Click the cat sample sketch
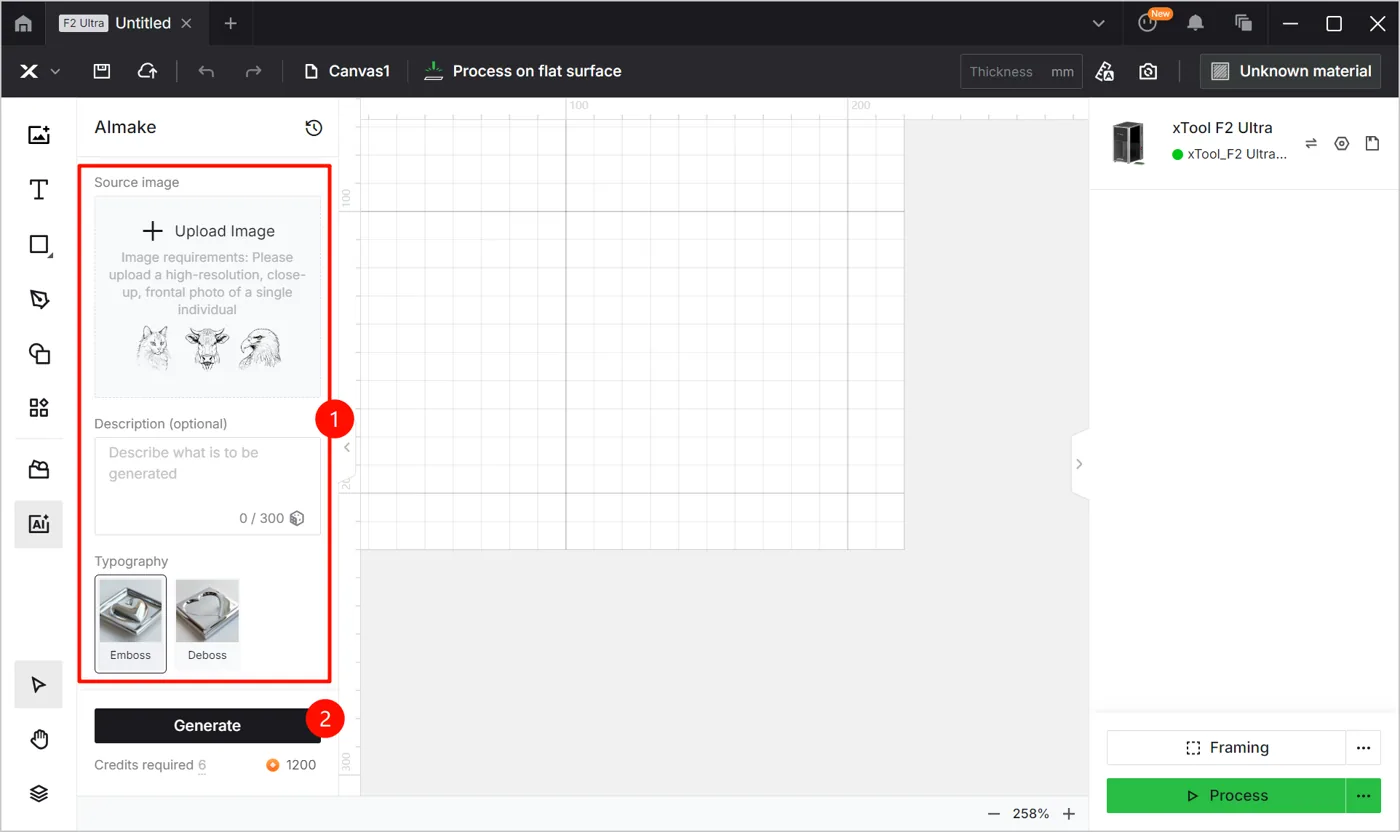The width and height of the screenshot is (1400, 832). (x=153, y=349)
